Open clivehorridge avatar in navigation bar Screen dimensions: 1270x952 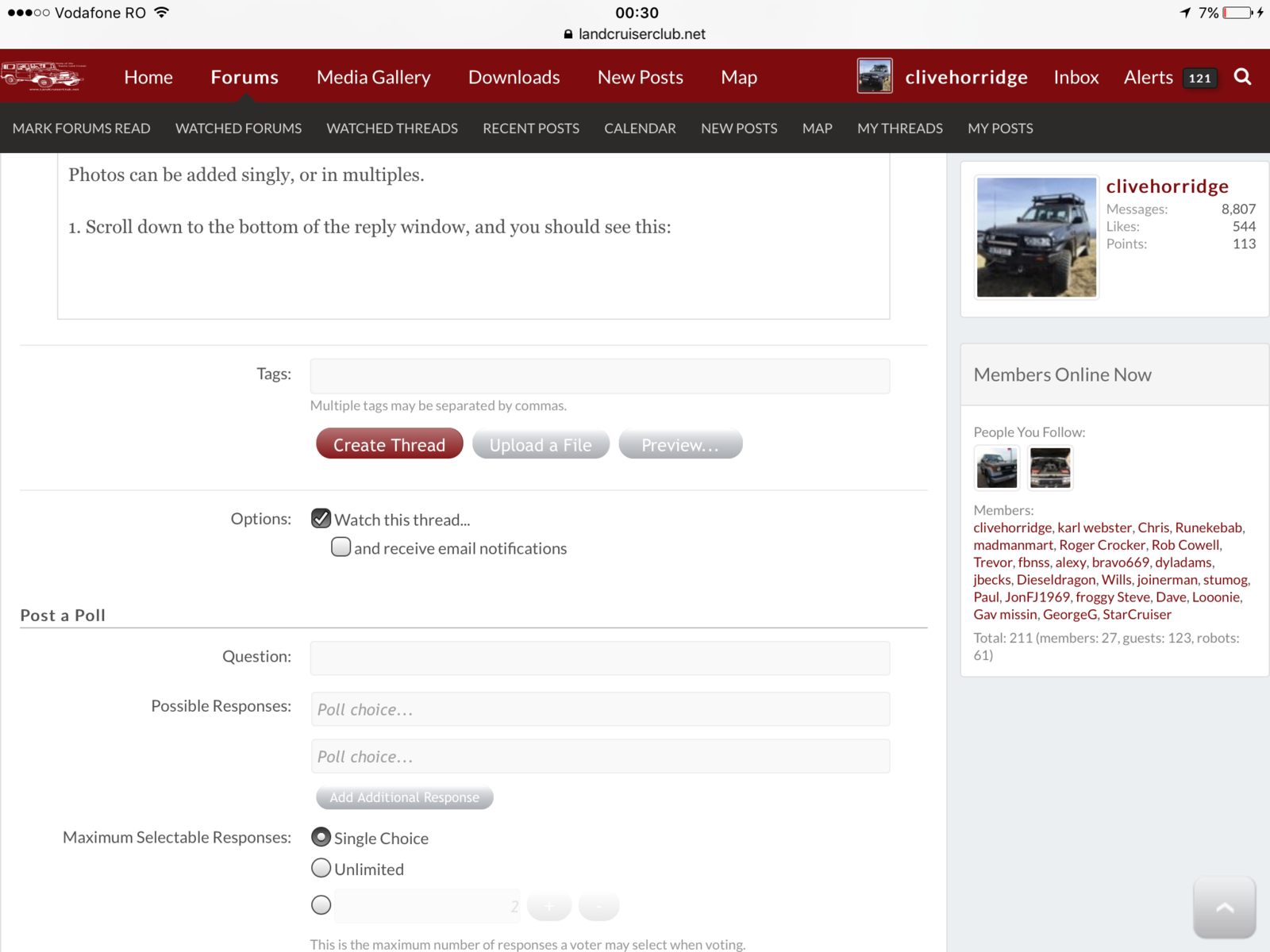pyautogui.click(x=875, y=76)
